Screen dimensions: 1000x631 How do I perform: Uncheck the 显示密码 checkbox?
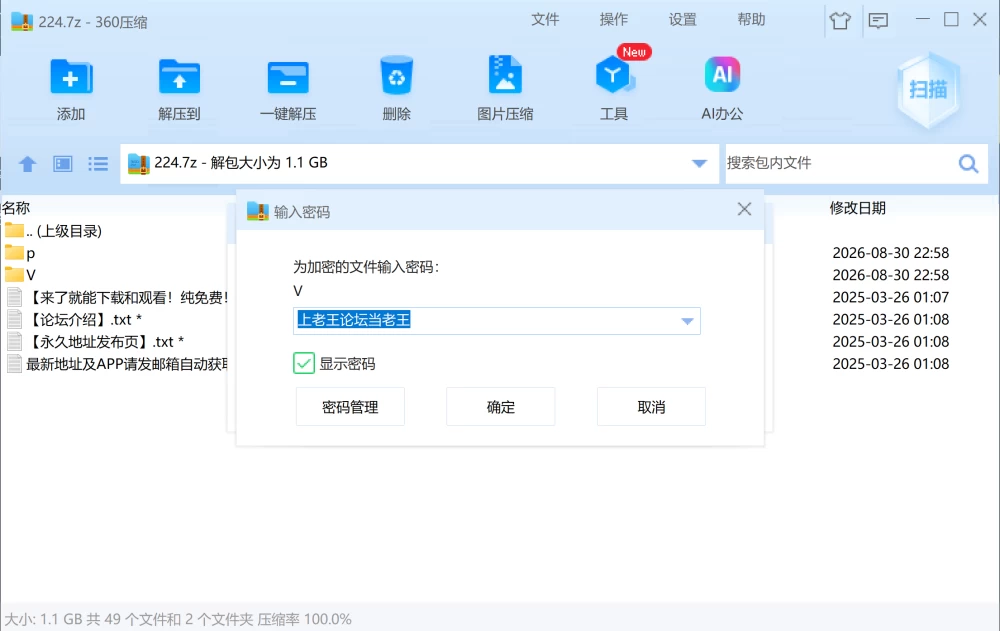[x=304, y=363]
